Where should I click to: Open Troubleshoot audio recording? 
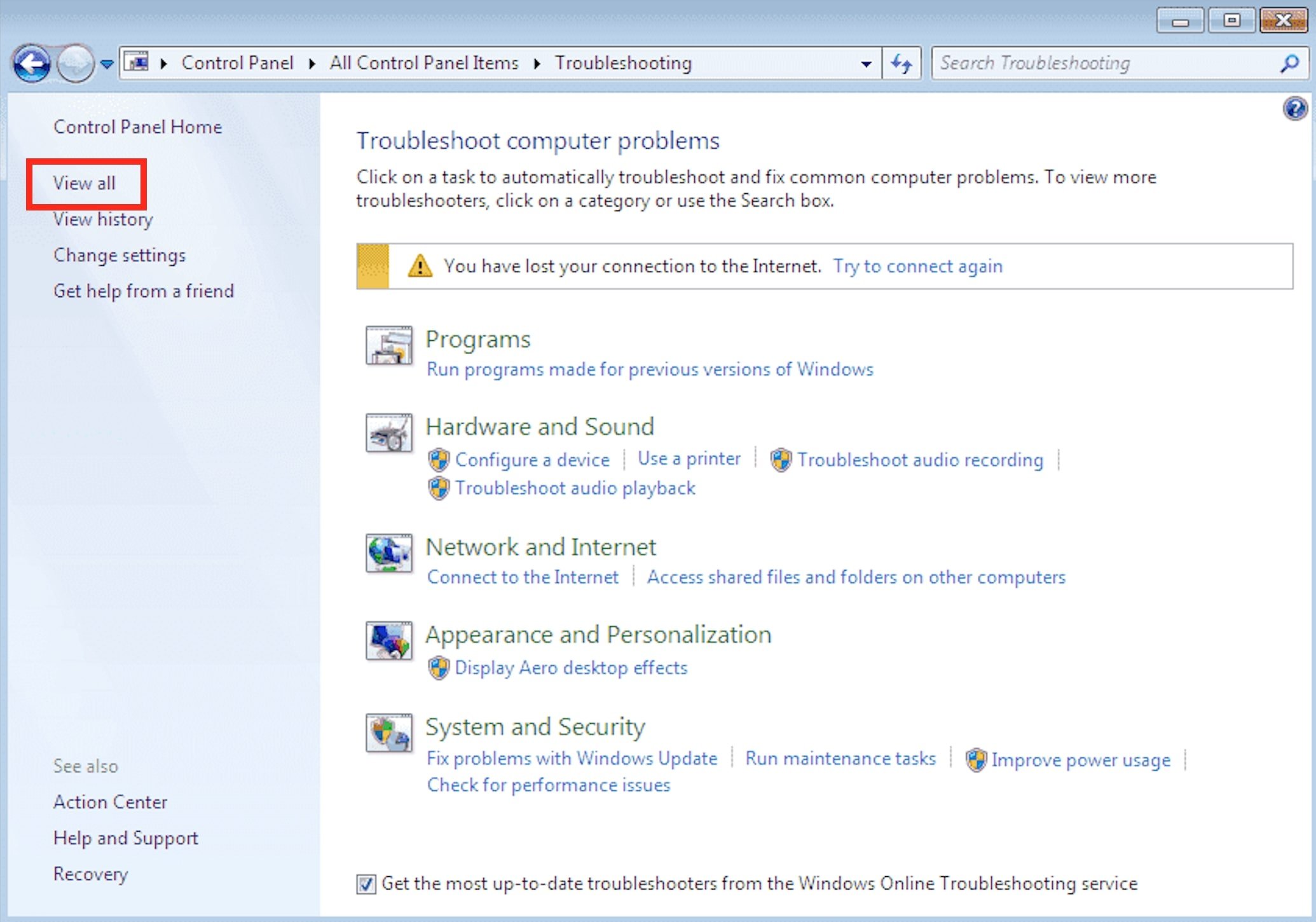(921, 460)
